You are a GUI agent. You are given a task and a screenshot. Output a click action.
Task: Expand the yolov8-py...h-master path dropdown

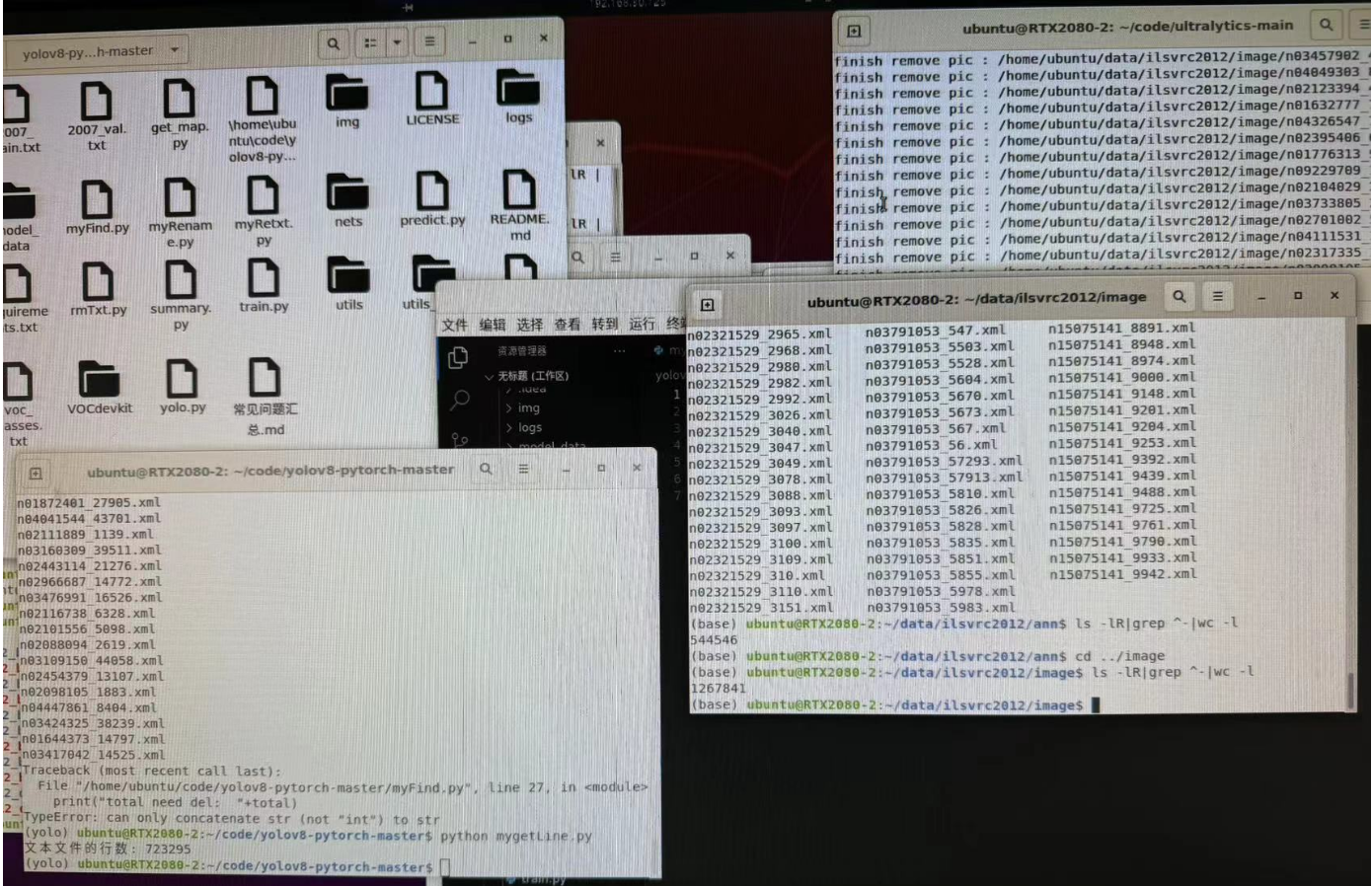175,49
